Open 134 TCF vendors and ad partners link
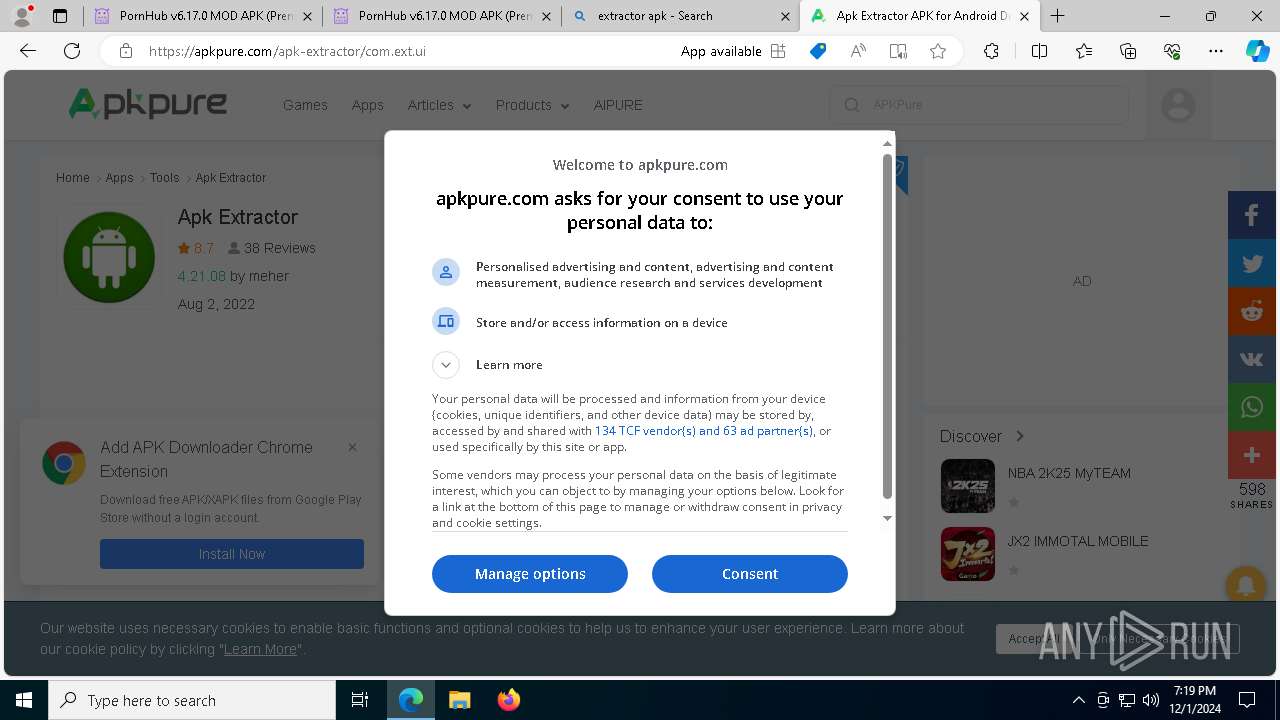 [x=704, y=431]
